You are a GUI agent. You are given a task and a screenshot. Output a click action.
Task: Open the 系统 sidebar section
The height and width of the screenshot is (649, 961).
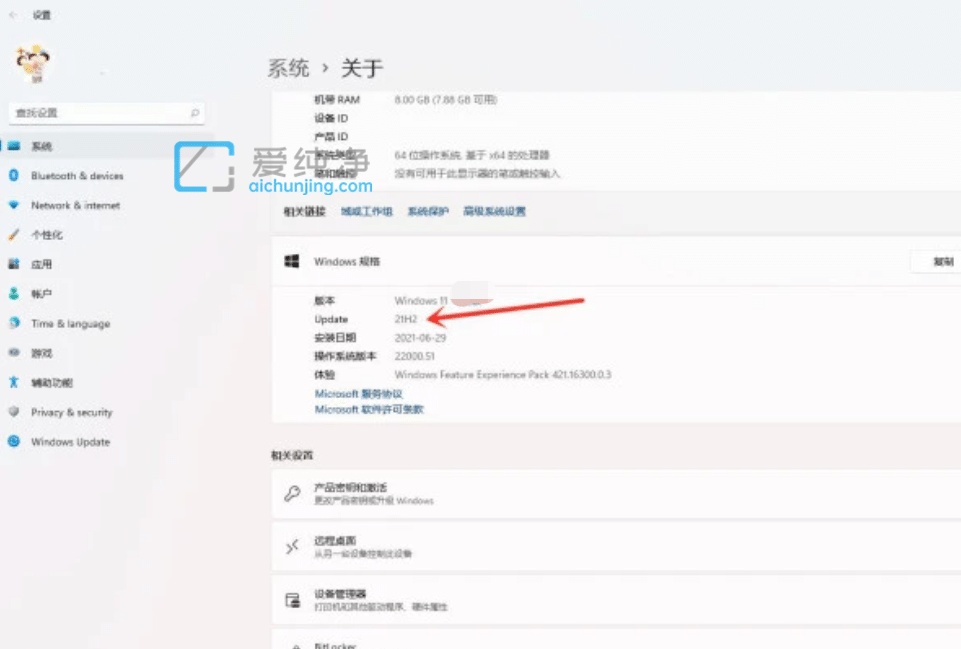coord(107,146)
